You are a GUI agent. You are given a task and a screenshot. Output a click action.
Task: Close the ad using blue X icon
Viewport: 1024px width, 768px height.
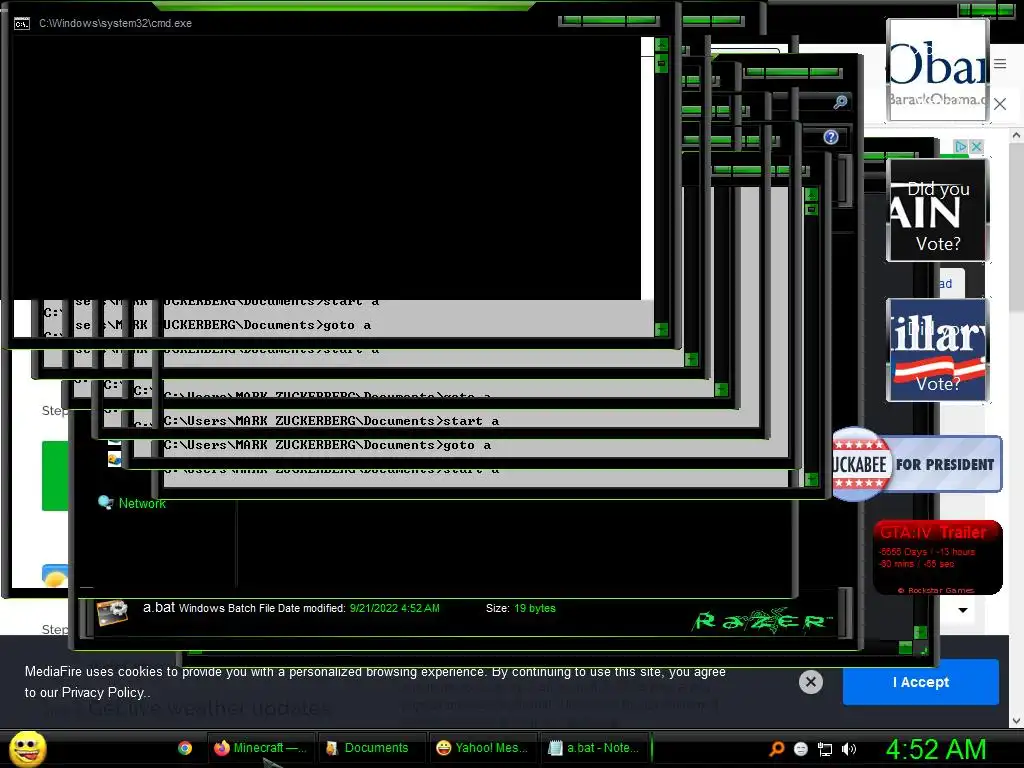pos(976,146)
